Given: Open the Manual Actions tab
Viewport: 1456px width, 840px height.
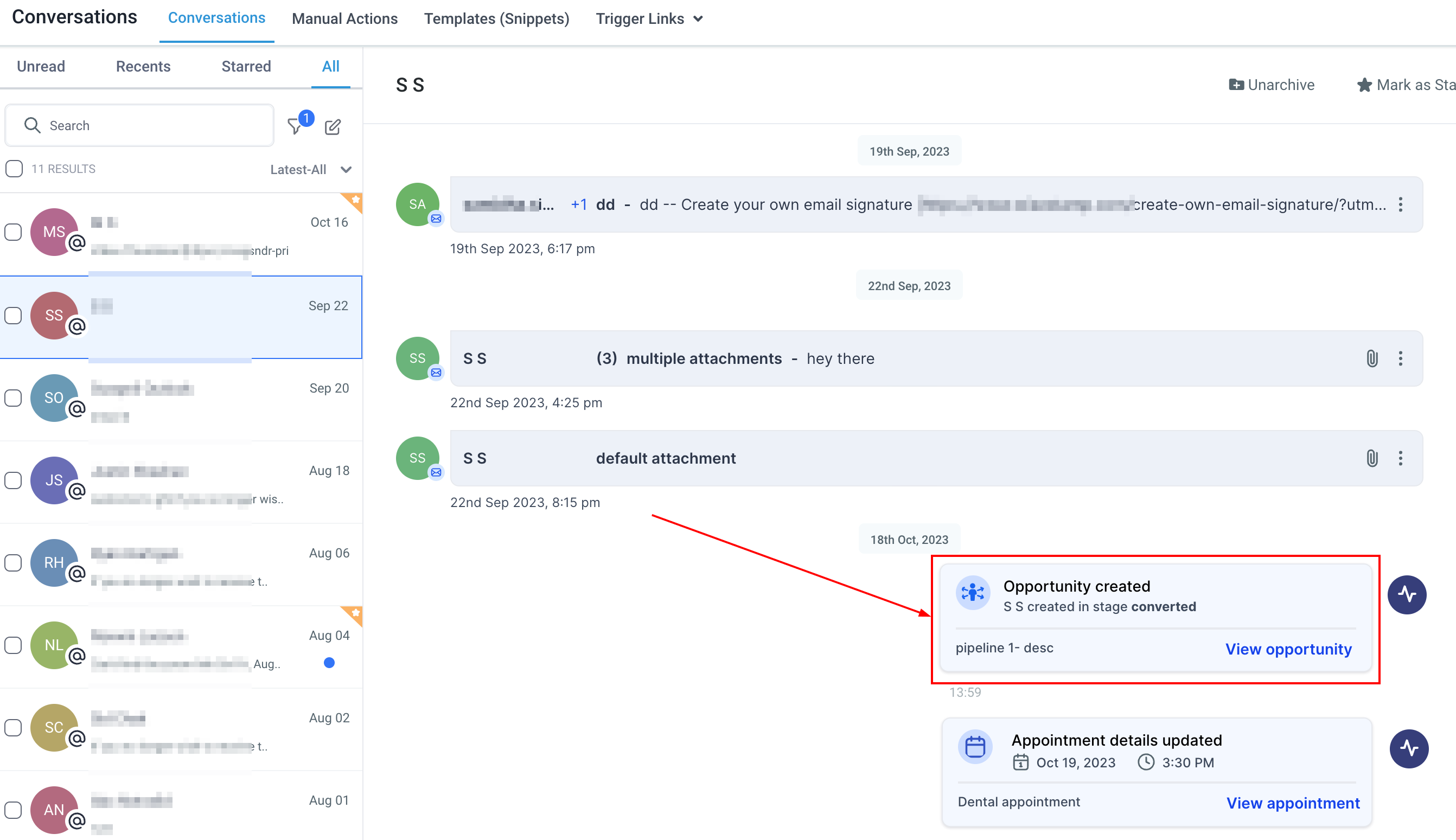Looking at the screenshot, I should [344, 18].
